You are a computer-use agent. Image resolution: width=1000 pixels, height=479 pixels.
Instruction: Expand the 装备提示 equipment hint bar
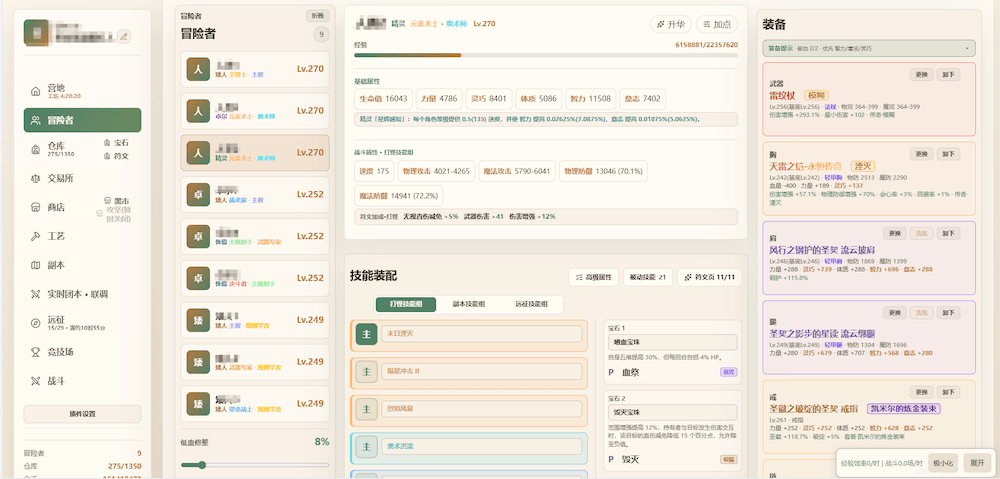point(869,48)
